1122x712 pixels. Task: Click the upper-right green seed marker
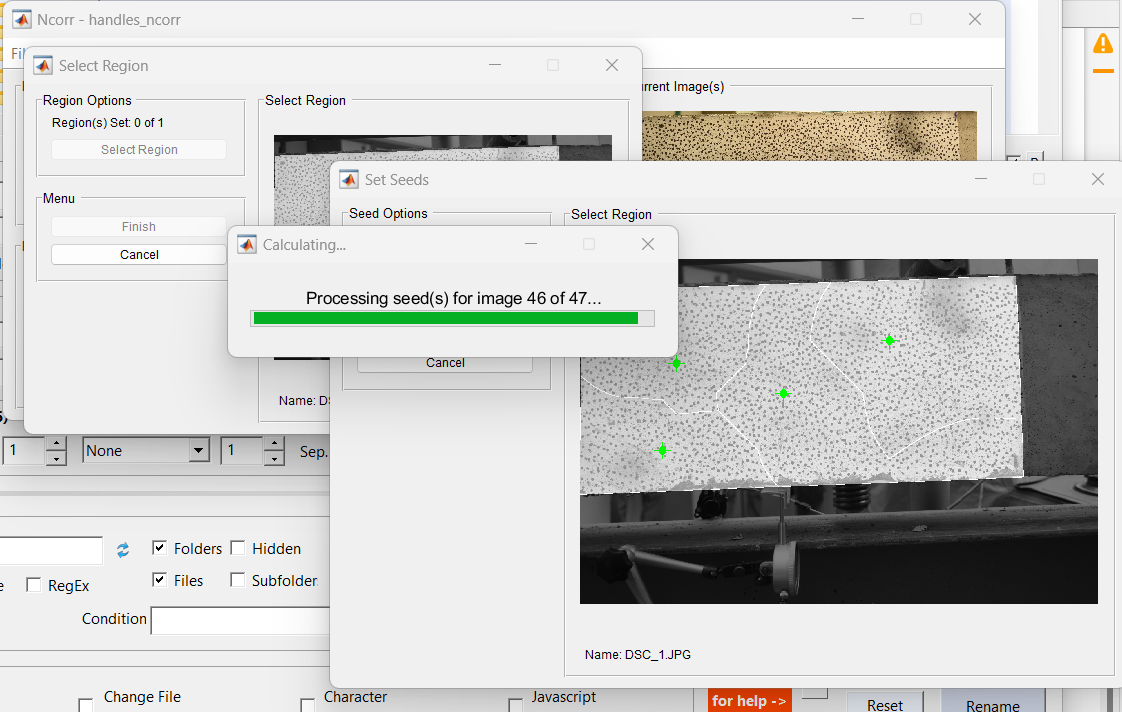(889, 341)
